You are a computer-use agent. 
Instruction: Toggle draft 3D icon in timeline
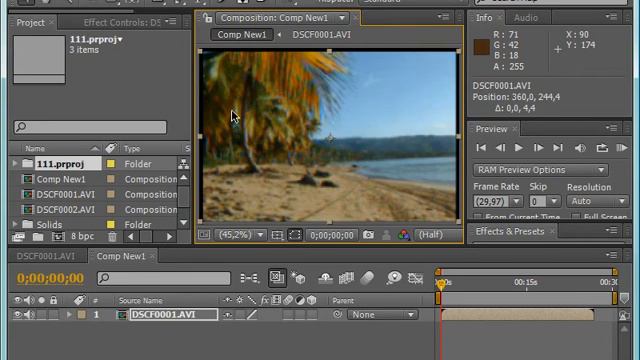click(298, 278)
